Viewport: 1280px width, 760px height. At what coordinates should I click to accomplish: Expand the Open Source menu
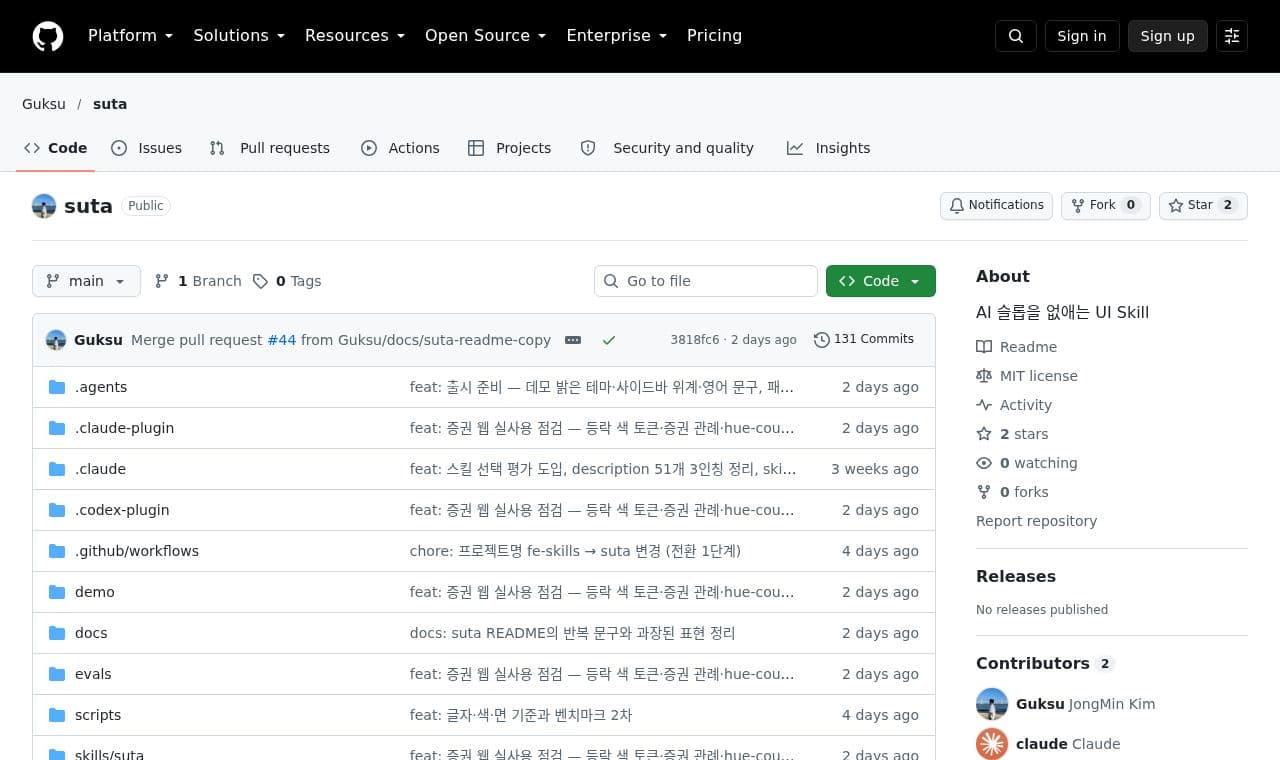click(486, 36)
